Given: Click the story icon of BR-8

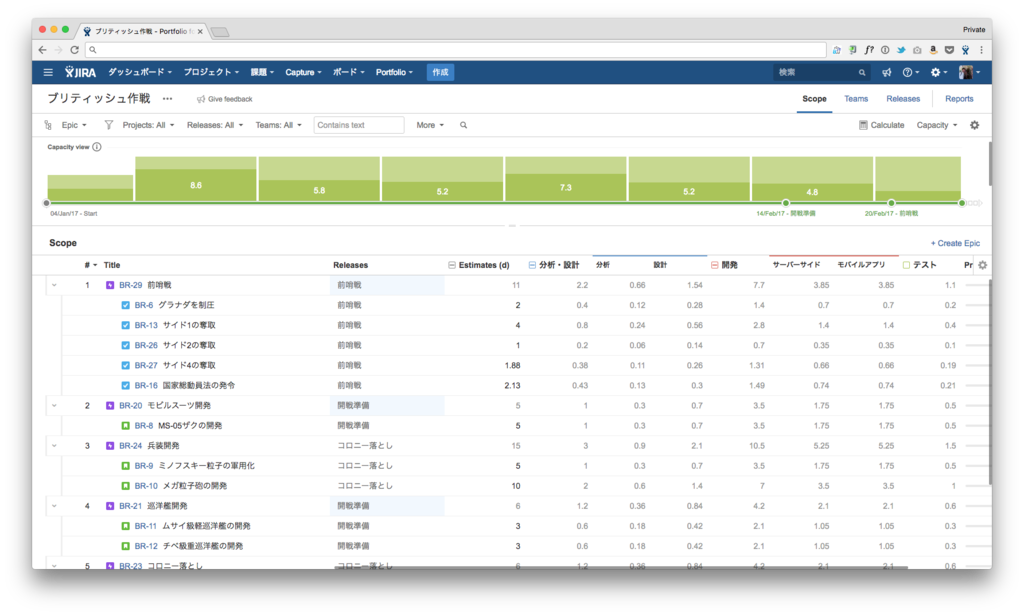Looking at the screenshot, I should [125, 426].
